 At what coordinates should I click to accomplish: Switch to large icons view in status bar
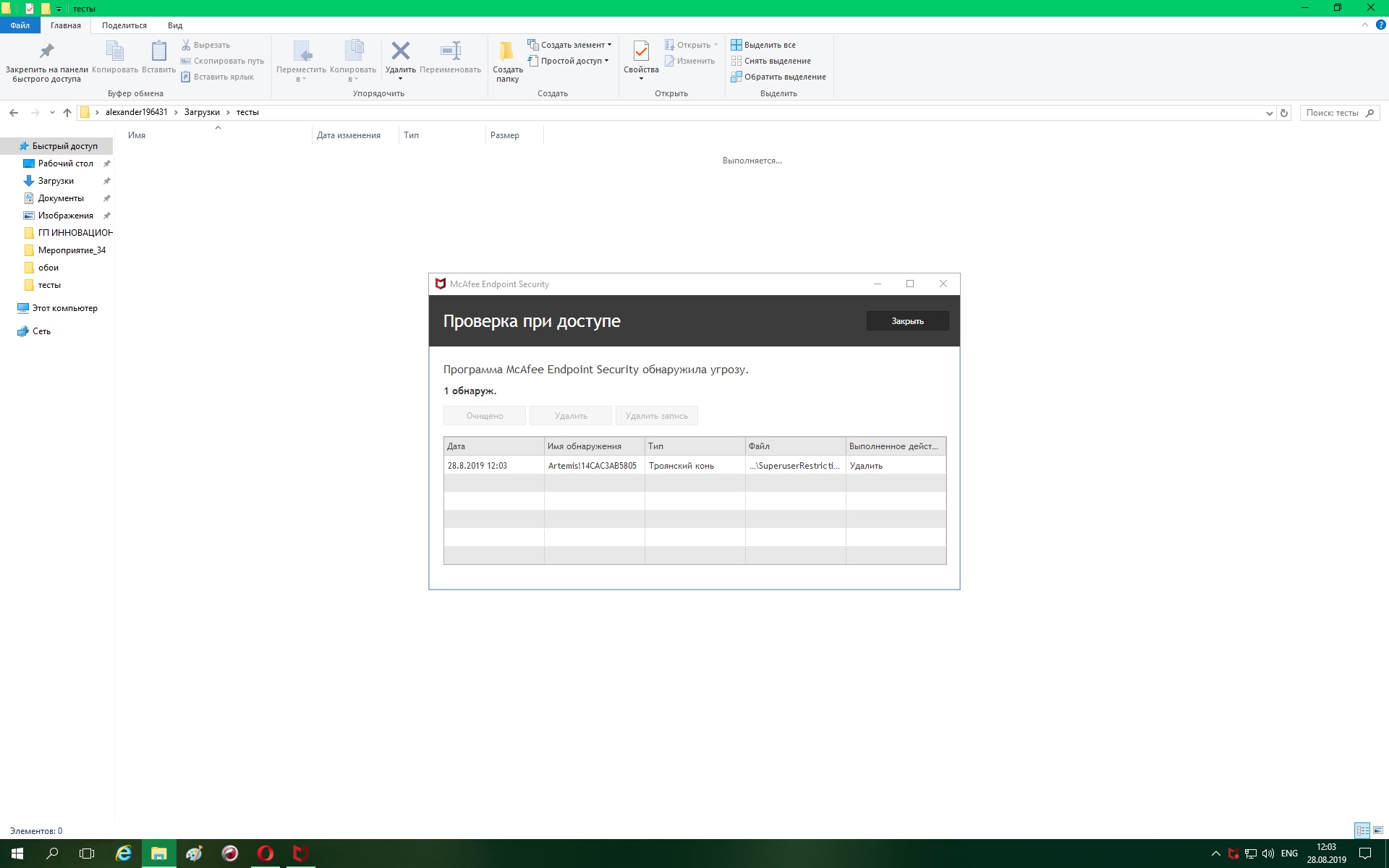point(1378,830)
